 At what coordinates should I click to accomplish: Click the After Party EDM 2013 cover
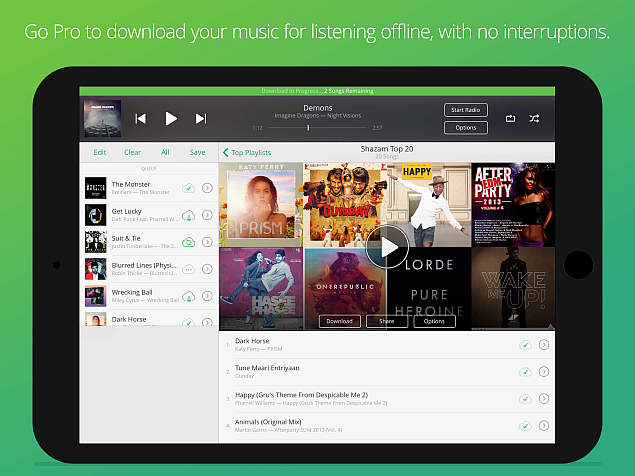click(513, 205)
